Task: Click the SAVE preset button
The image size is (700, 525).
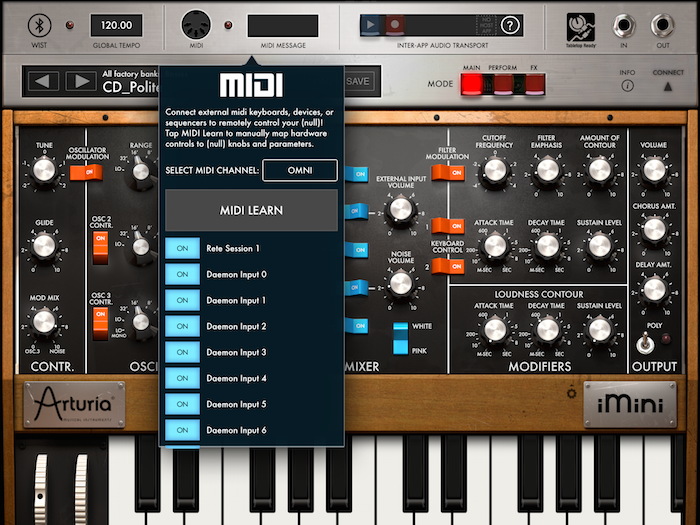Action: [358, 81]
